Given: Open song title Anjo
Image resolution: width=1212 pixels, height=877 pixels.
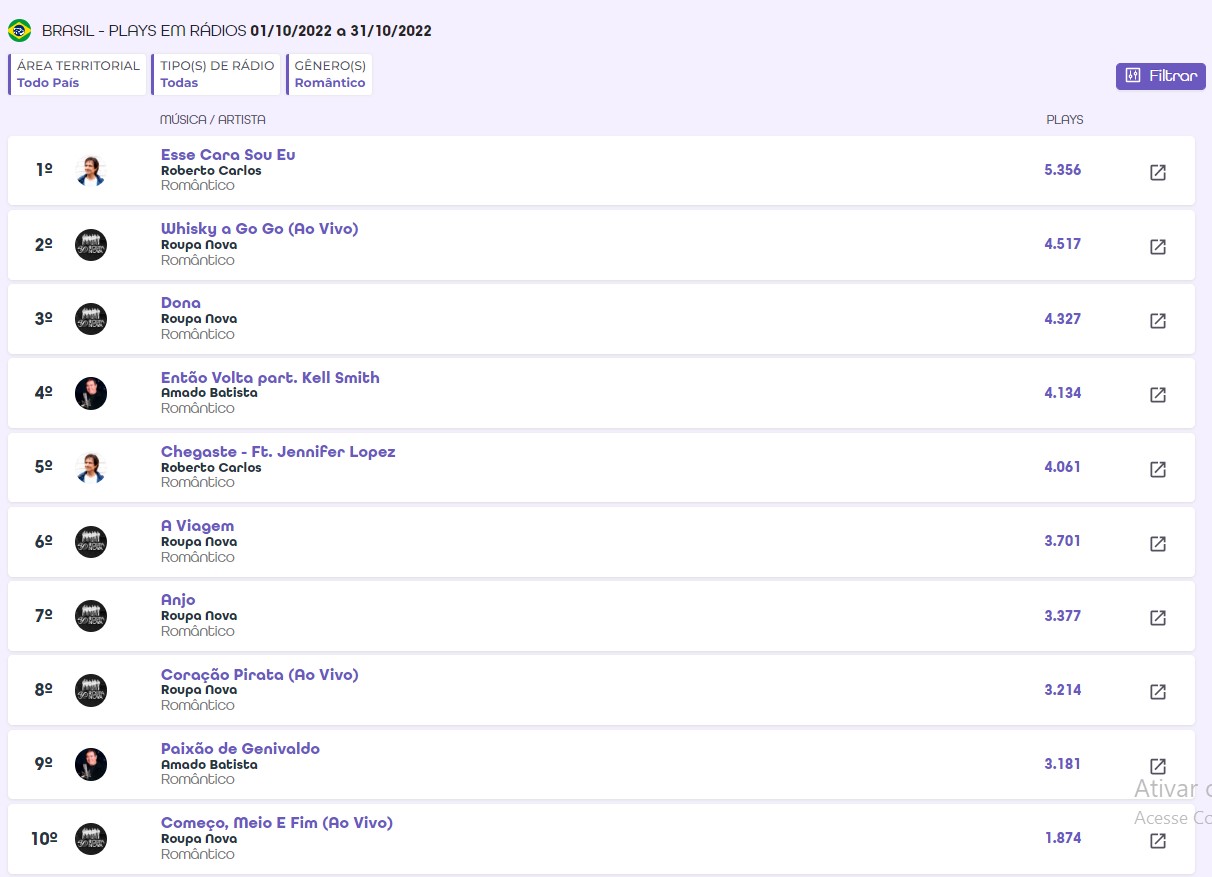Looking at the screenshot, I should [x=178, y=600].
